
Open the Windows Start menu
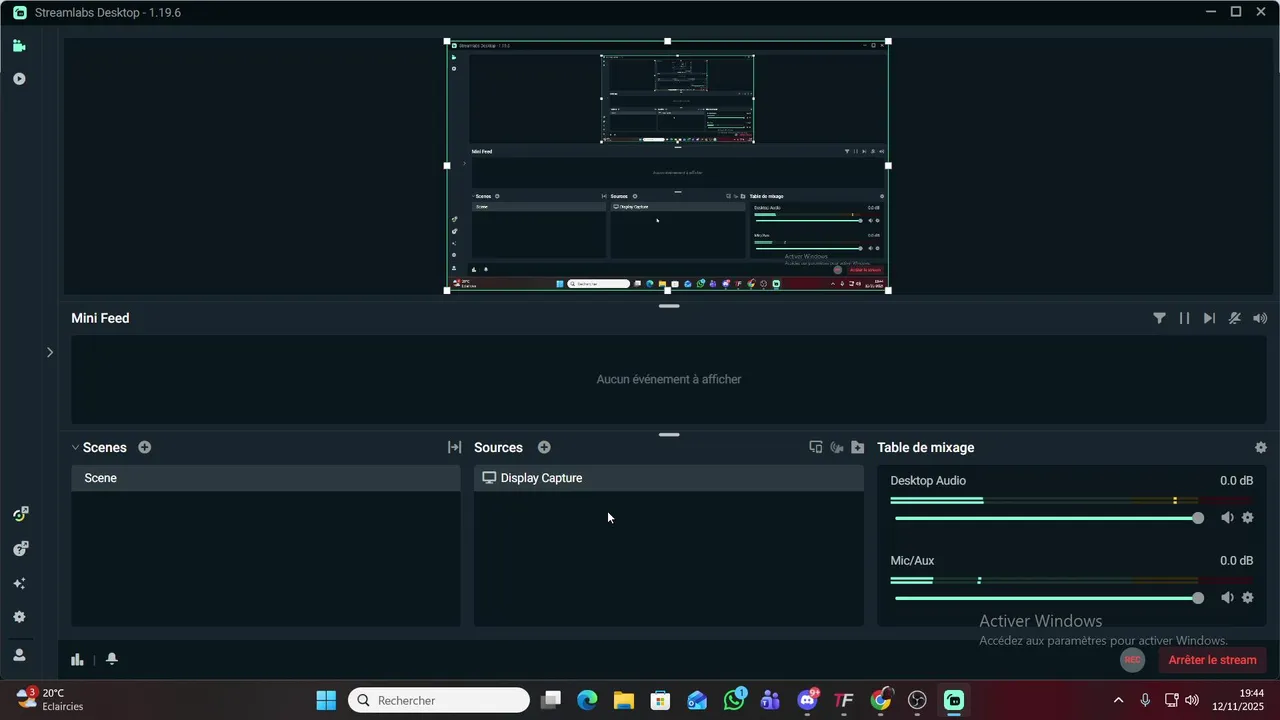(x=326, y=700)
